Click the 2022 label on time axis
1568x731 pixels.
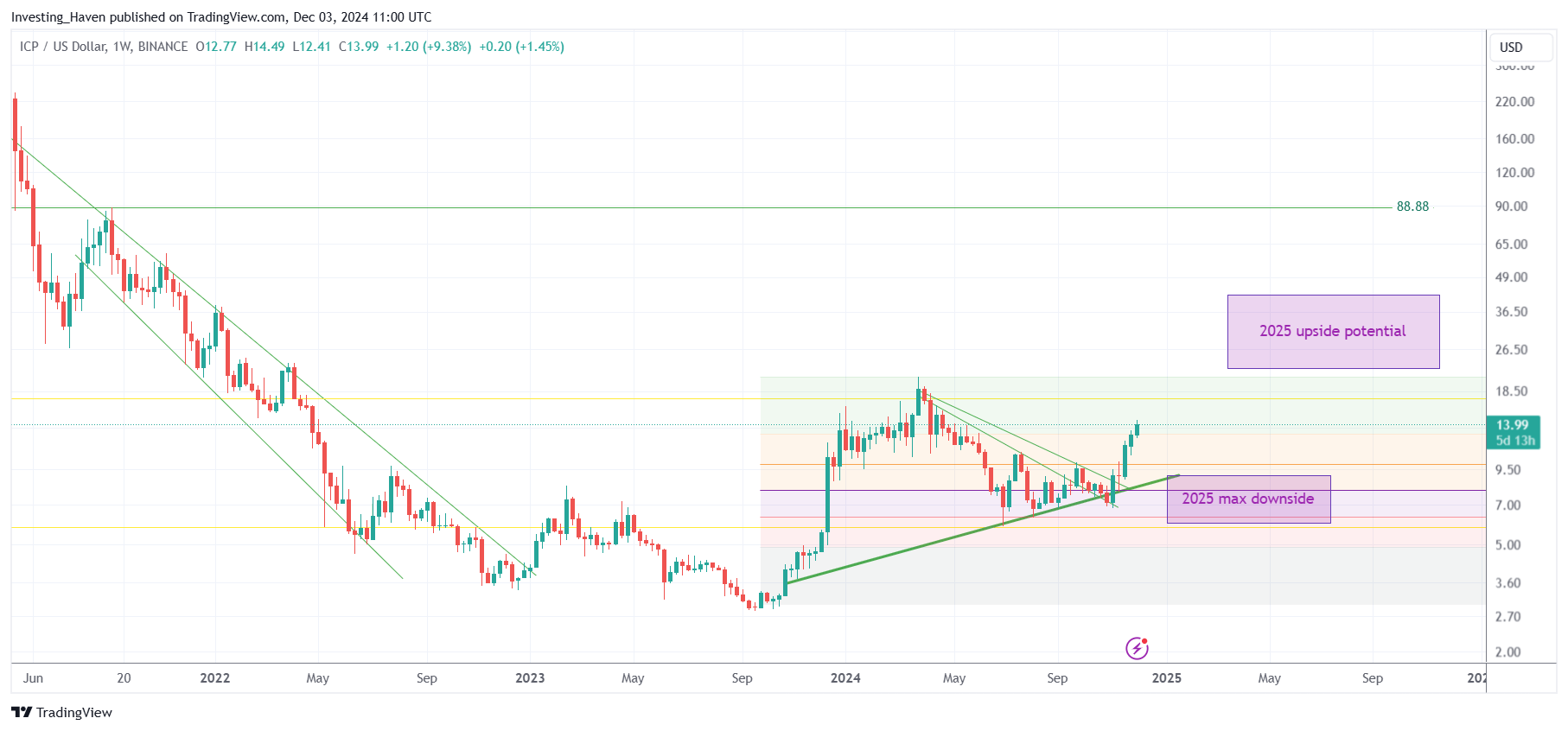coord(215,678)
